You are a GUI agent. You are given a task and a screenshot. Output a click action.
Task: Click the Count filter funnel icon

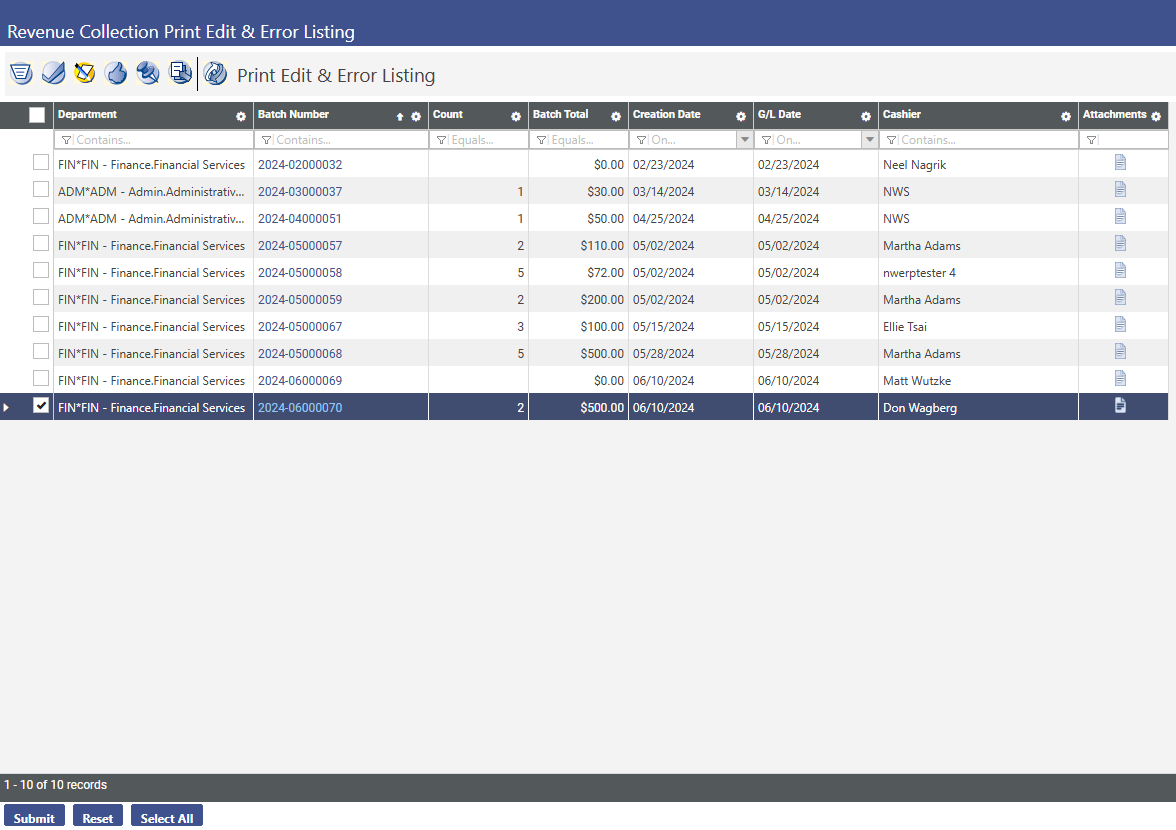pyautogui.click(x=441, y=140)
